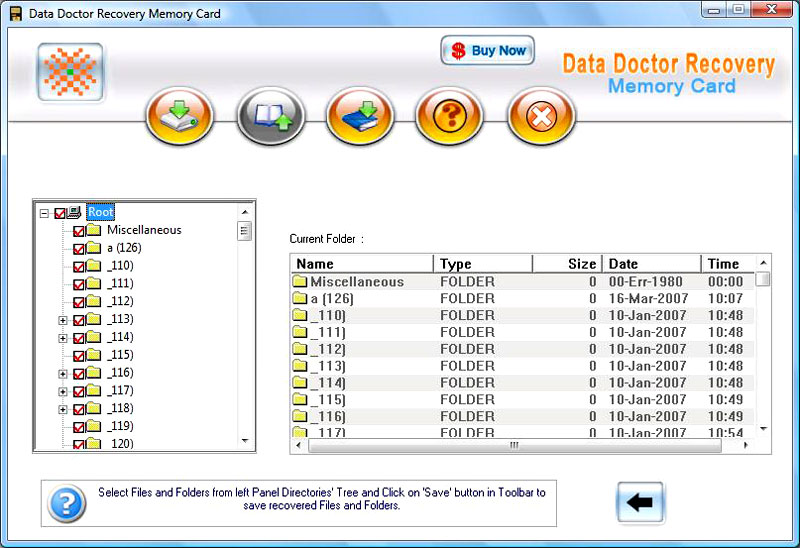Click the tree panel vertical scrollbar thumb
Image resolution: width=800 pixels, height=548 pixels.
point(244,231)
